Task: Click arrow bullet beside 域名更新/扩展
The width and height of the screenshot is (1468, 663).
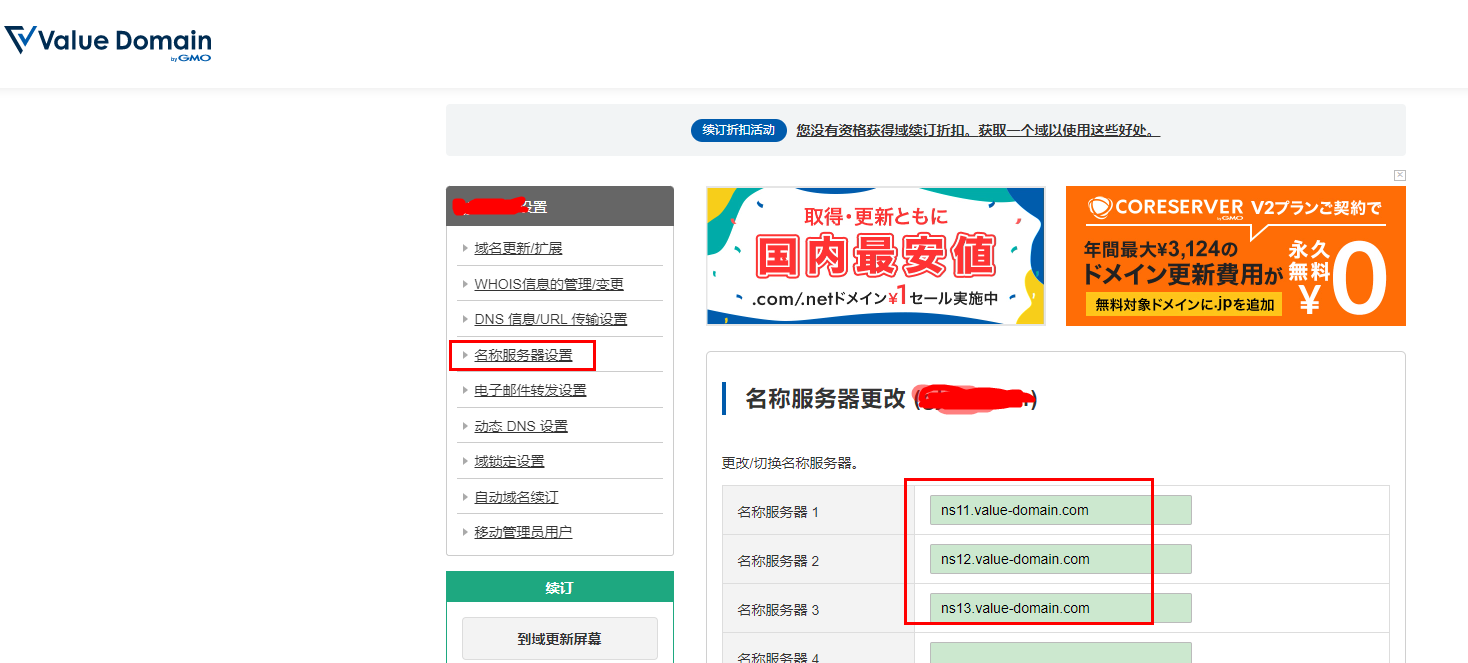Action: click(465, 248)
